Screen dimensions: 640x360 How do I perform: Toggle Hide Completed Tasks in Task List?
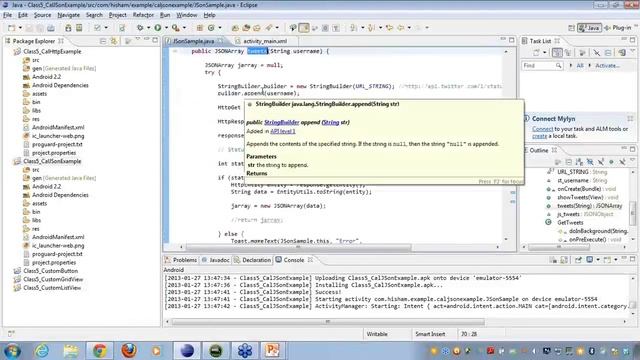click(596, 53)
